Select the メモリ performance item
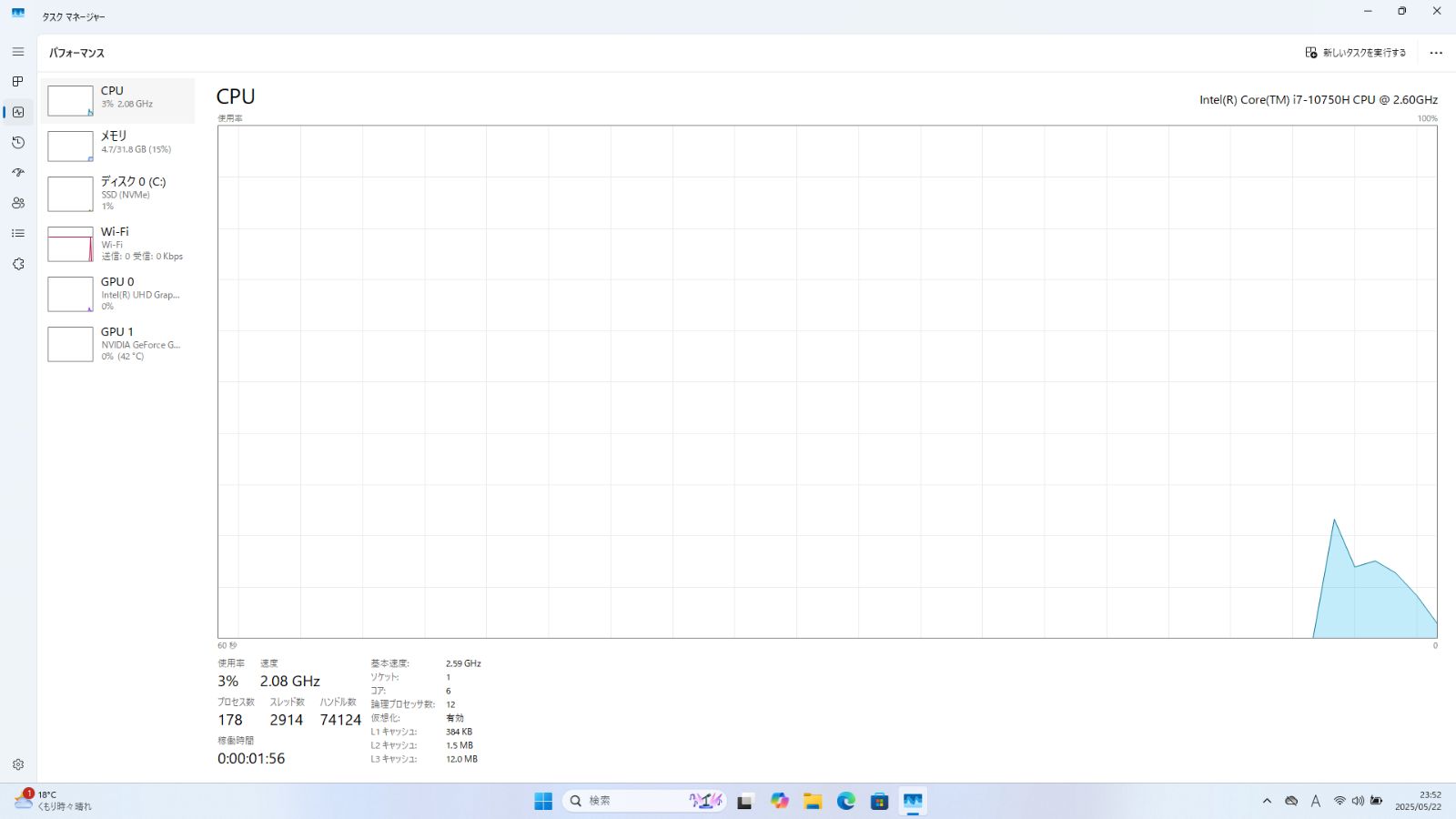Image resolution: width=1456 pixels, height=819 pixels. [117, 146]
